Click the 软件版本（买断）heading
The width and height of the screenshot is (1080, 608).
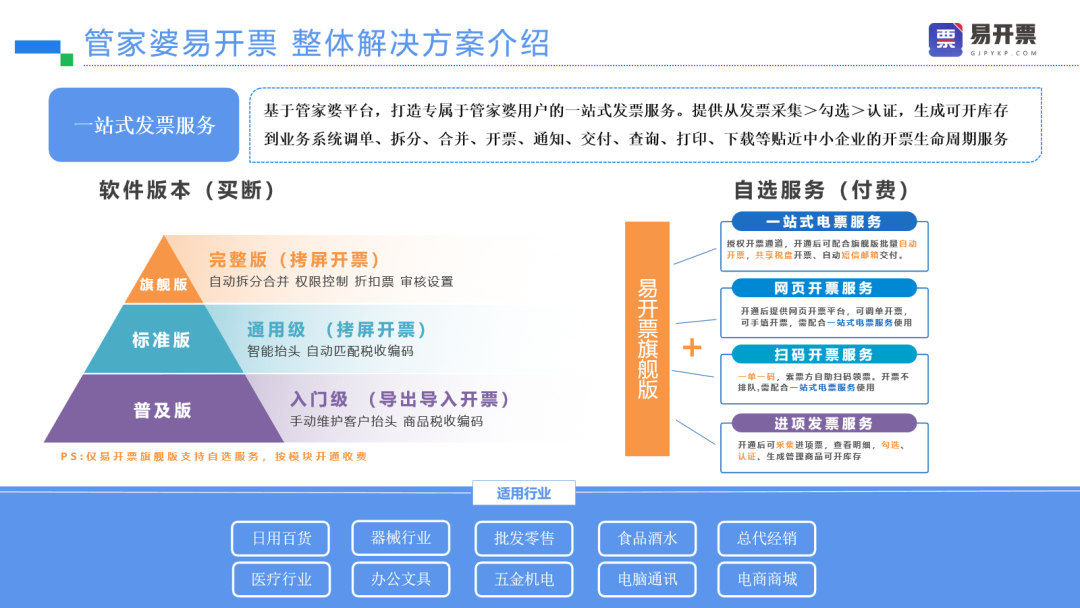tap(187, 190)
